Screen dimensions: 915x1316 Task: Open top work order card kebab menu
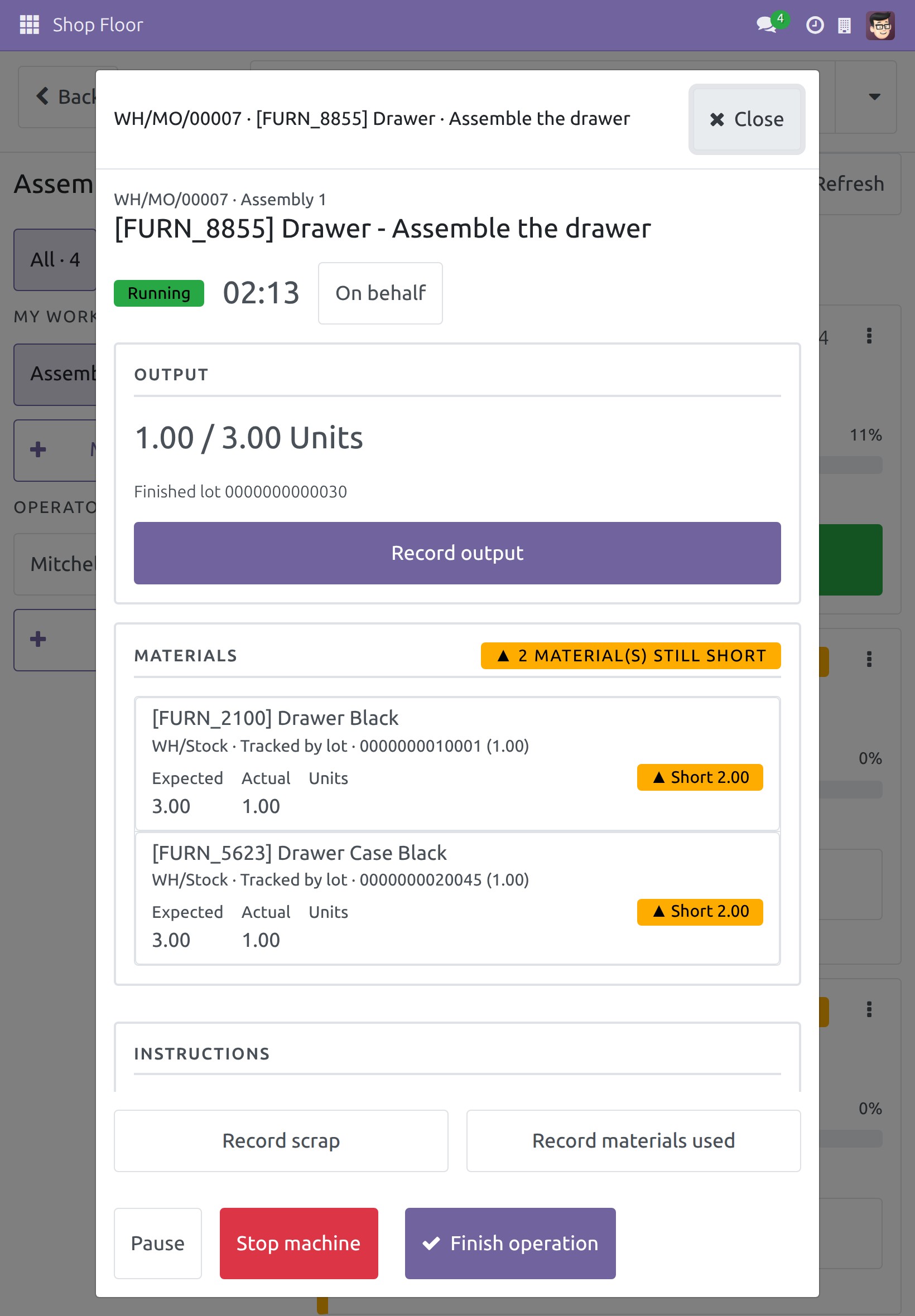click(869, 336)
